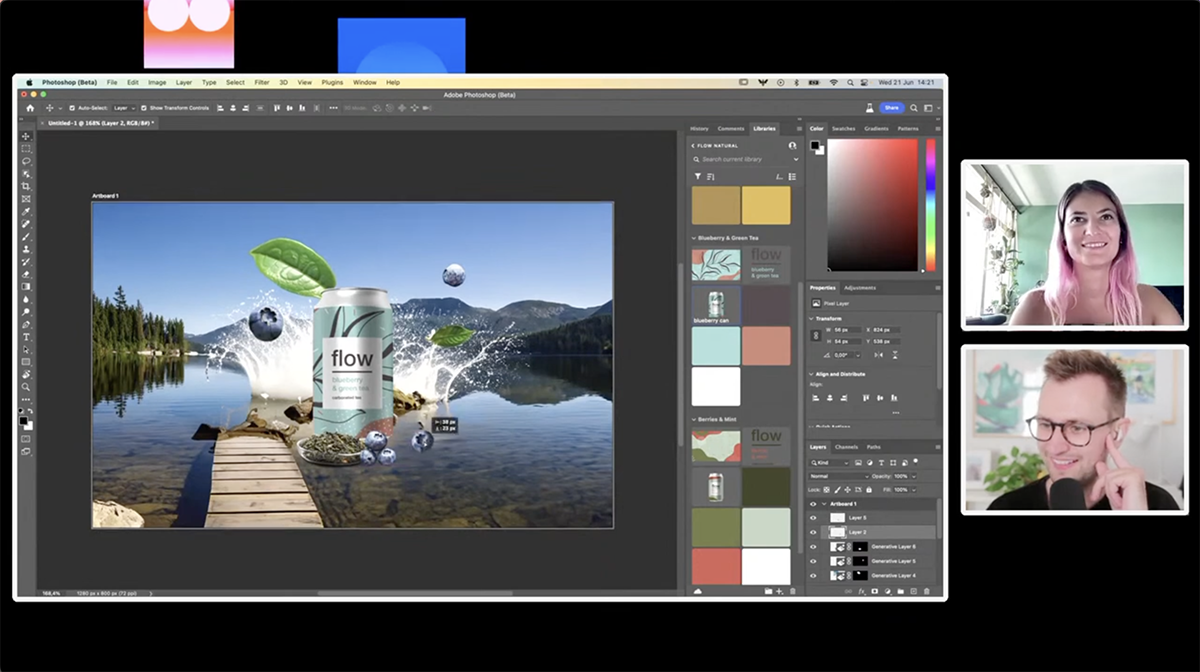Viewport: 1200px width, 672px height.
Task: Collapse Artboard 1 group in Layers
Action: (x=823, y=504)
